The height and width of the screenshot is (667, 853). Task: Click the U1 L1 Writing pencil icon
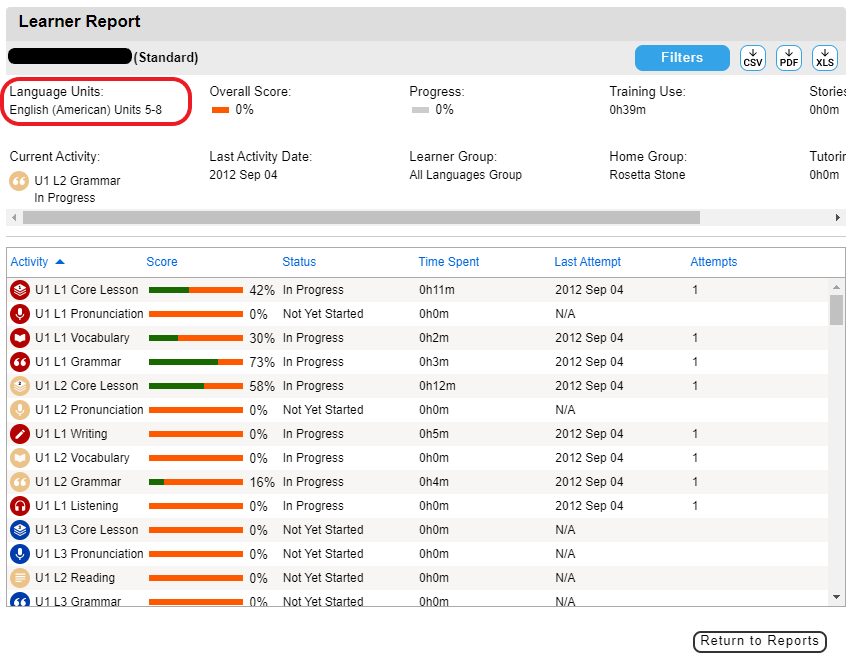coord(21,433)
